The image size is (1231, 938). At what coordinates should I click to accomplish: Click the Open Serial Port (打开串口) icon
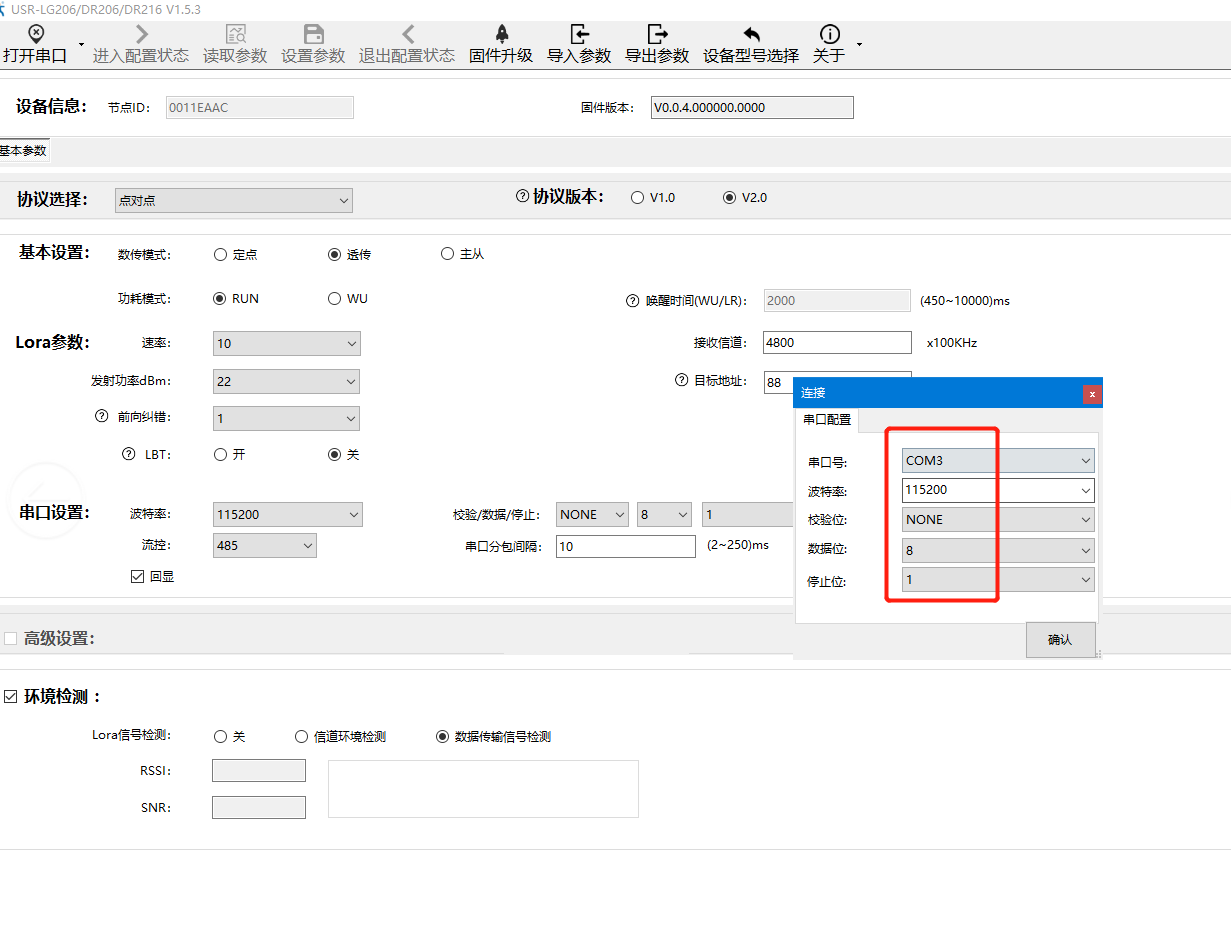[x=36, y=35]
